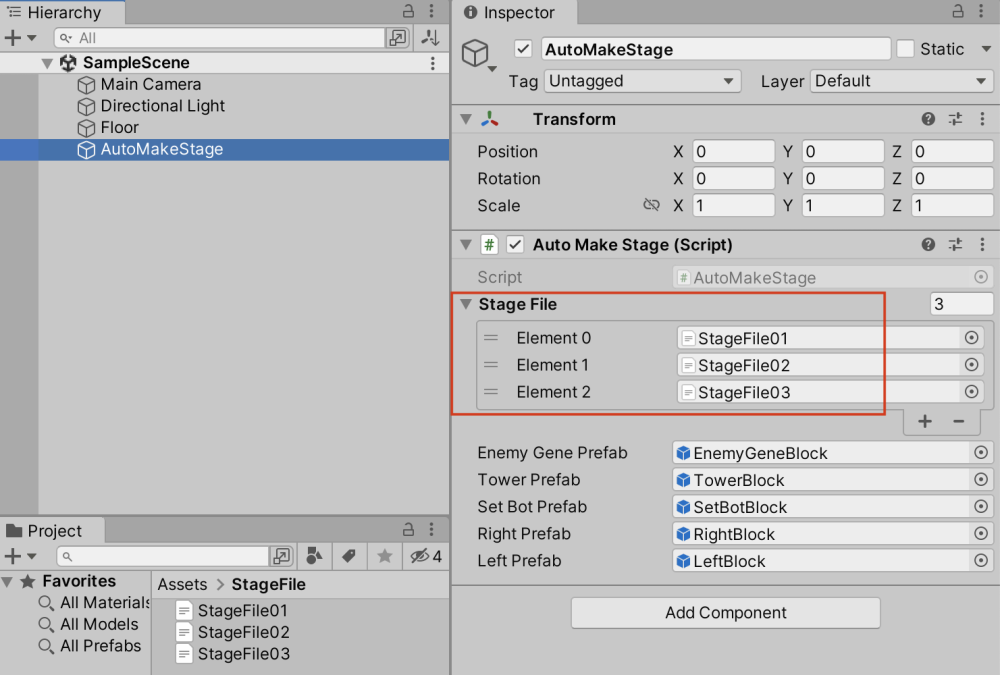Click the Position X input field

[x=735, y=151]
